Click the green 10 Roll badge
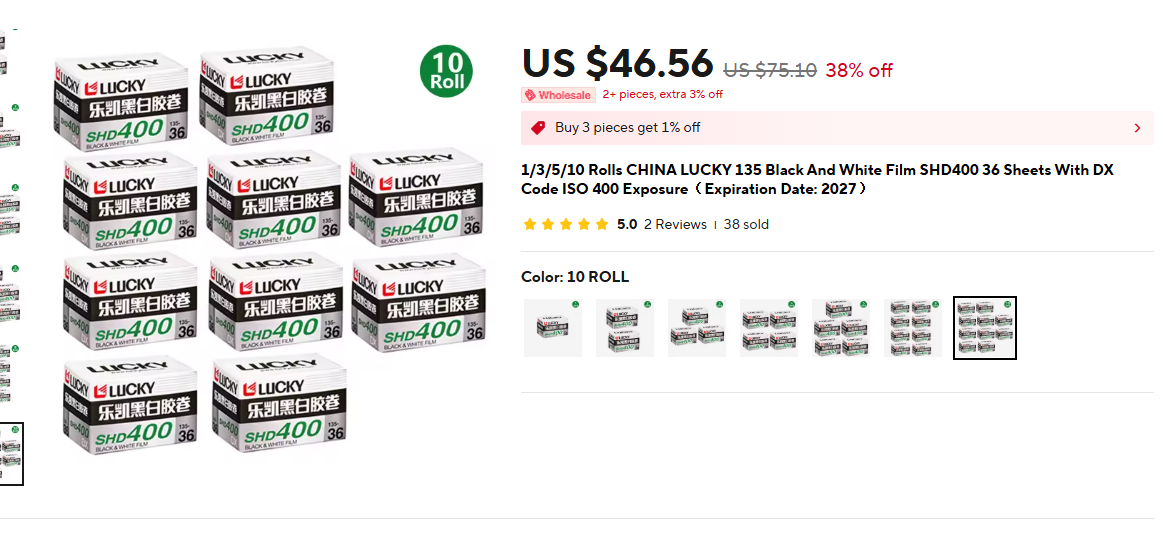The image size is (1164, 558). [x=446, y=71]
